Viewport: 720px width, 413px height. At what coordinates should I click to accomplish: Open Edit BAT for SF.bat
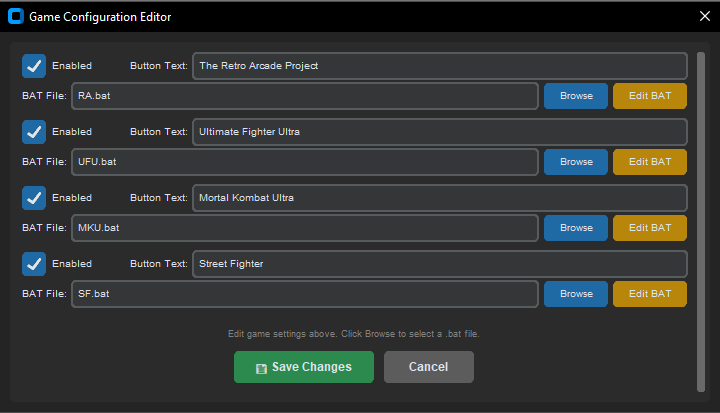(650, 294)
